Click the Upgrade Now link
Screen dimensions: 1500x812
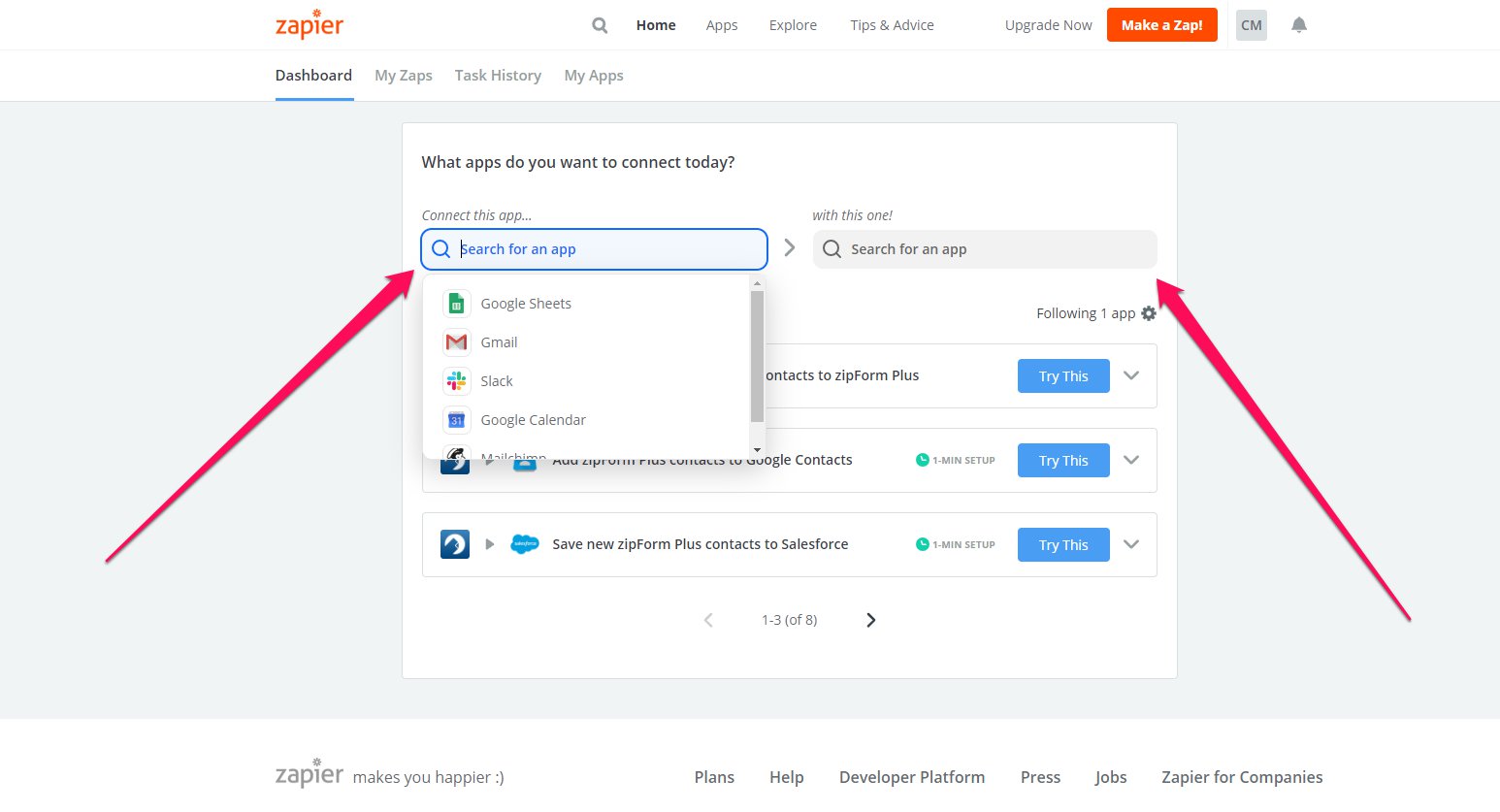pyautogui.click(x=1048, y=25)
